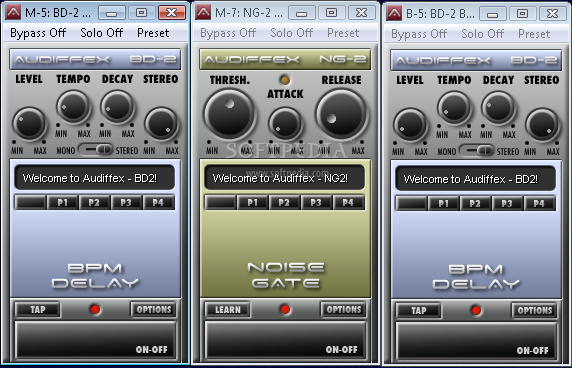The width and height of the screenshot is (572, 368).
Task: Click the THRESH. knob in NG-2 window
Action: coord(229,114)
